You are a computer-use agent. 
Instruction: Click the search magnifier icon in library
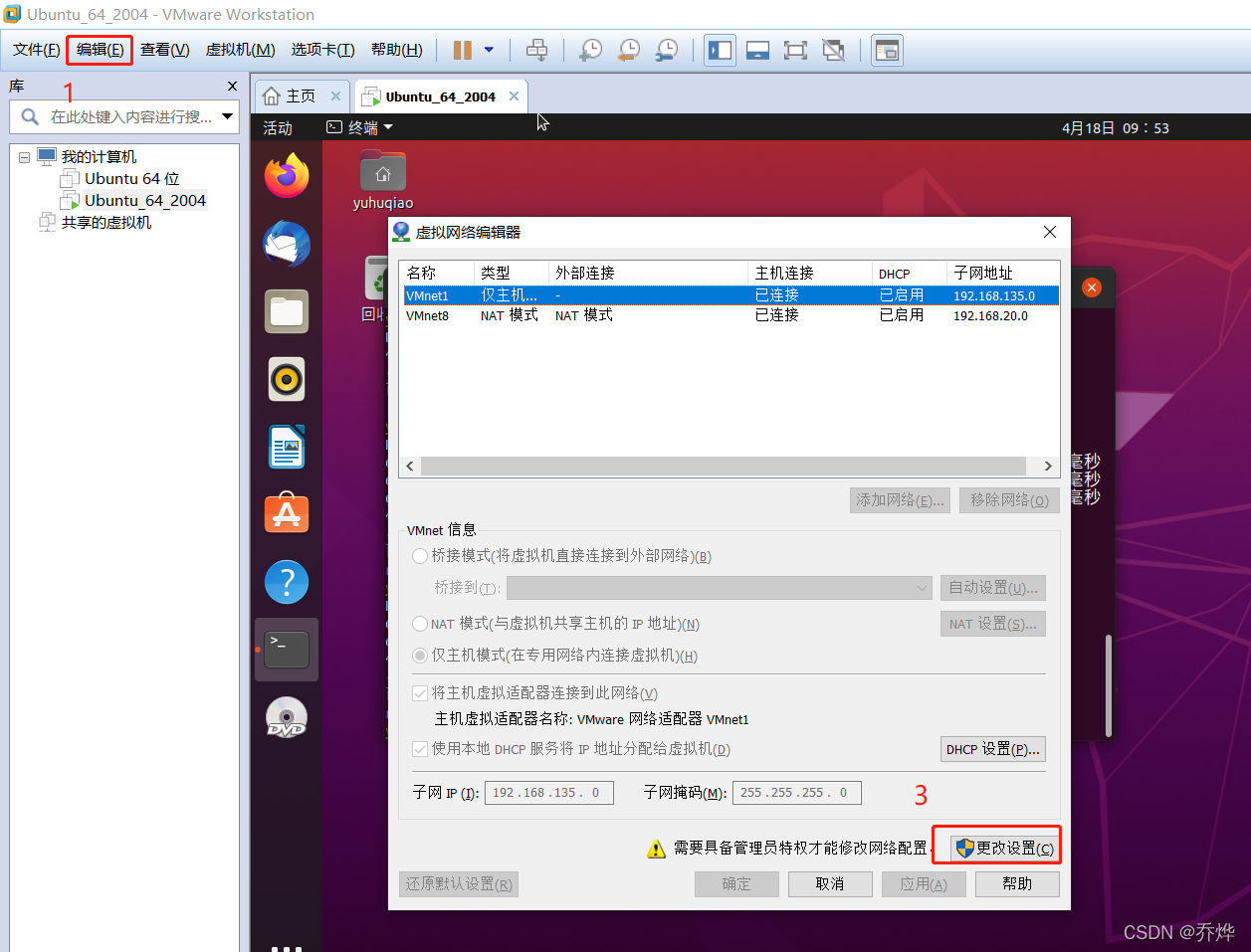pos(30,116)
